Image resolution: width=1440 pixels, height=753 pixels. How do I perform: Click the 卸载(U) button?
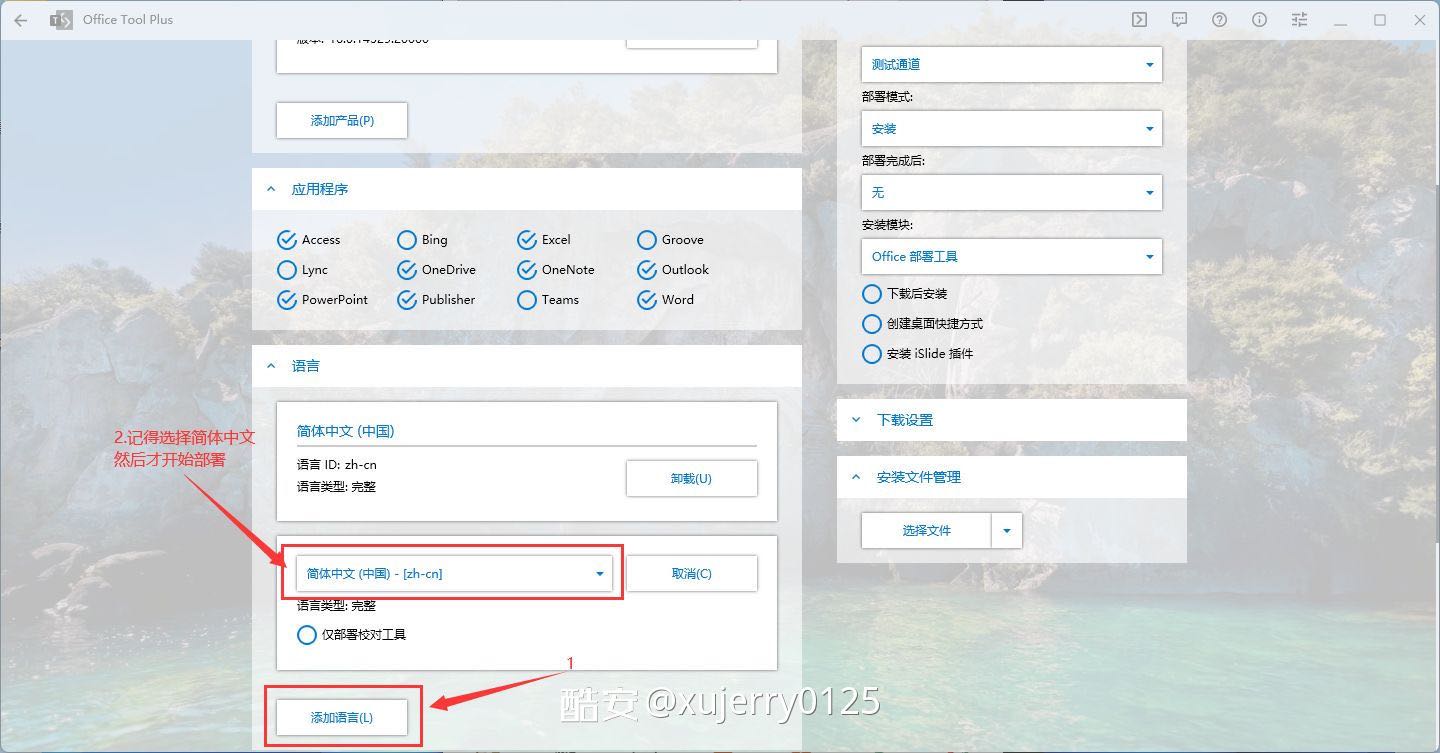(691, 479)
